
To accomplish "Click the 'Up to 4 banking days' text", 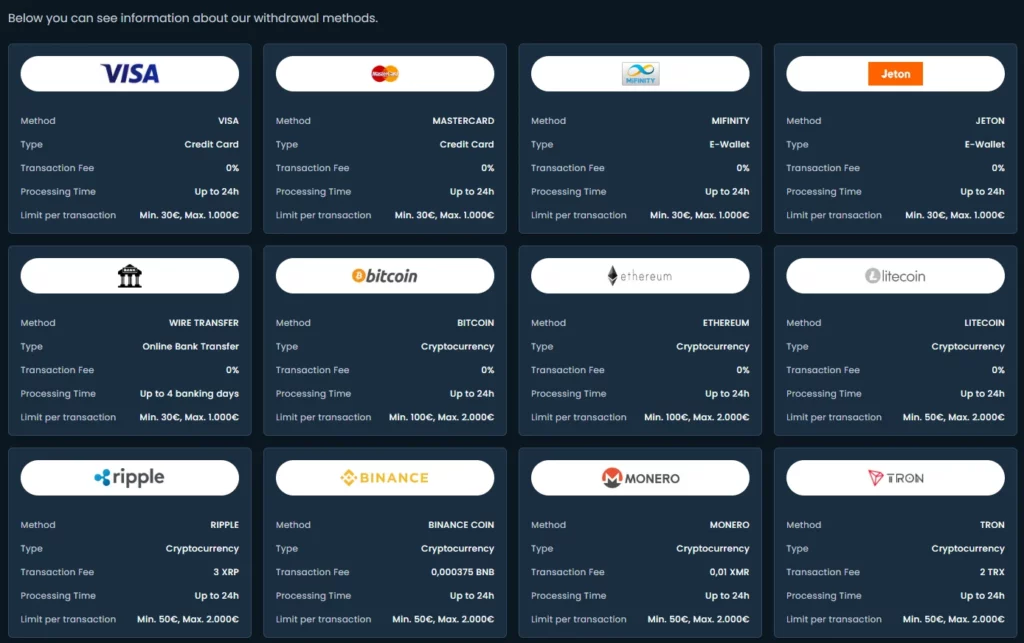I will click(189, 394).
